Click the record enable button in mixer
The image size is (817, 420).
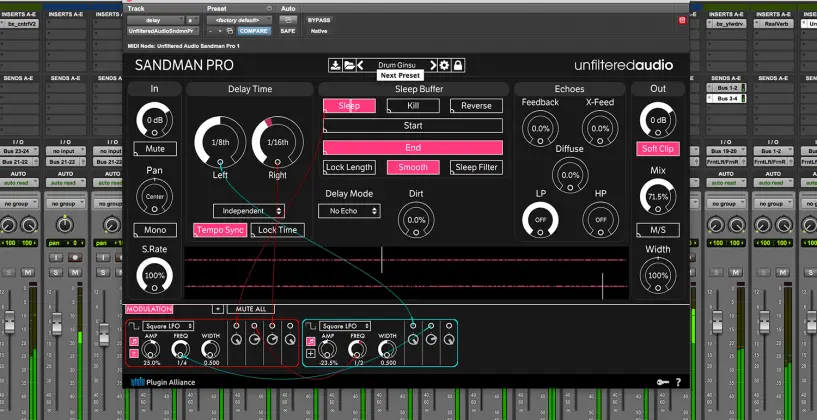[x=76, y=257]
